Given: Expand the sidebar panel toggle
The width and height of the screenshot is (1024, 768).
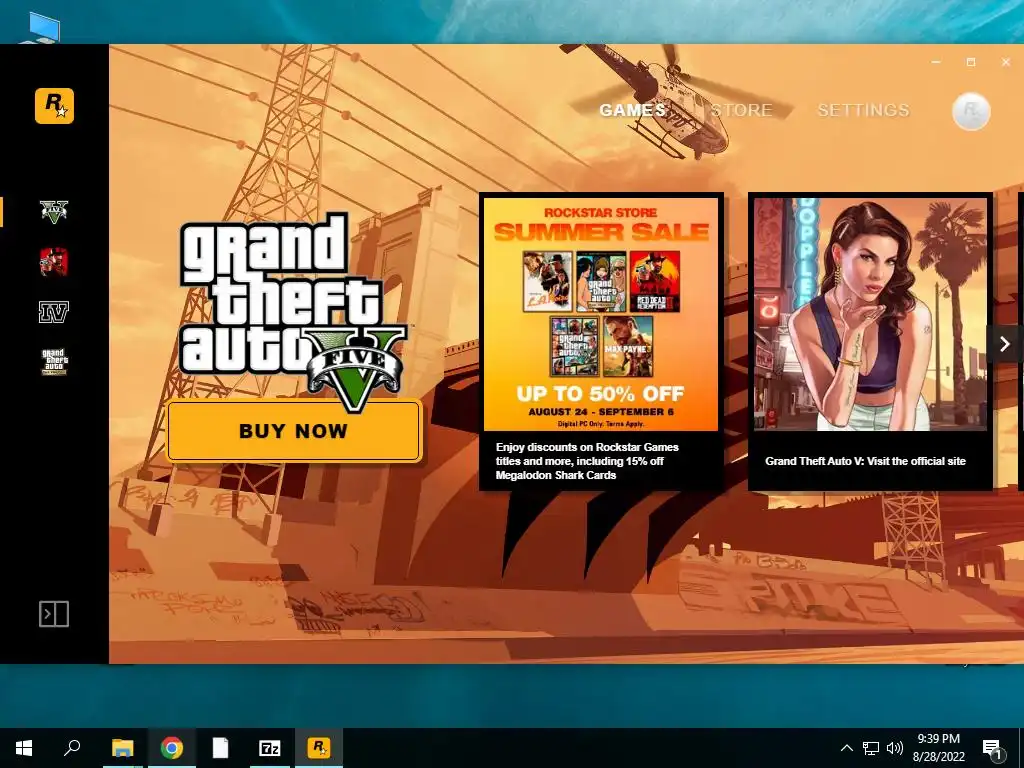Looking at the screenshot, I should click(54, 614).
